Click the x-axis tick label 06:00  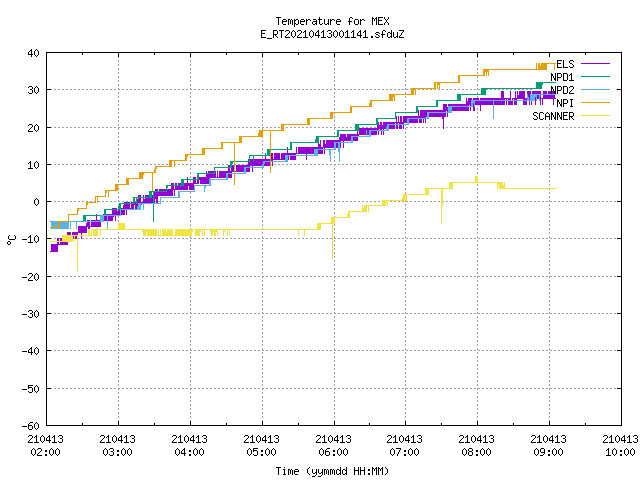coord(333,452)
